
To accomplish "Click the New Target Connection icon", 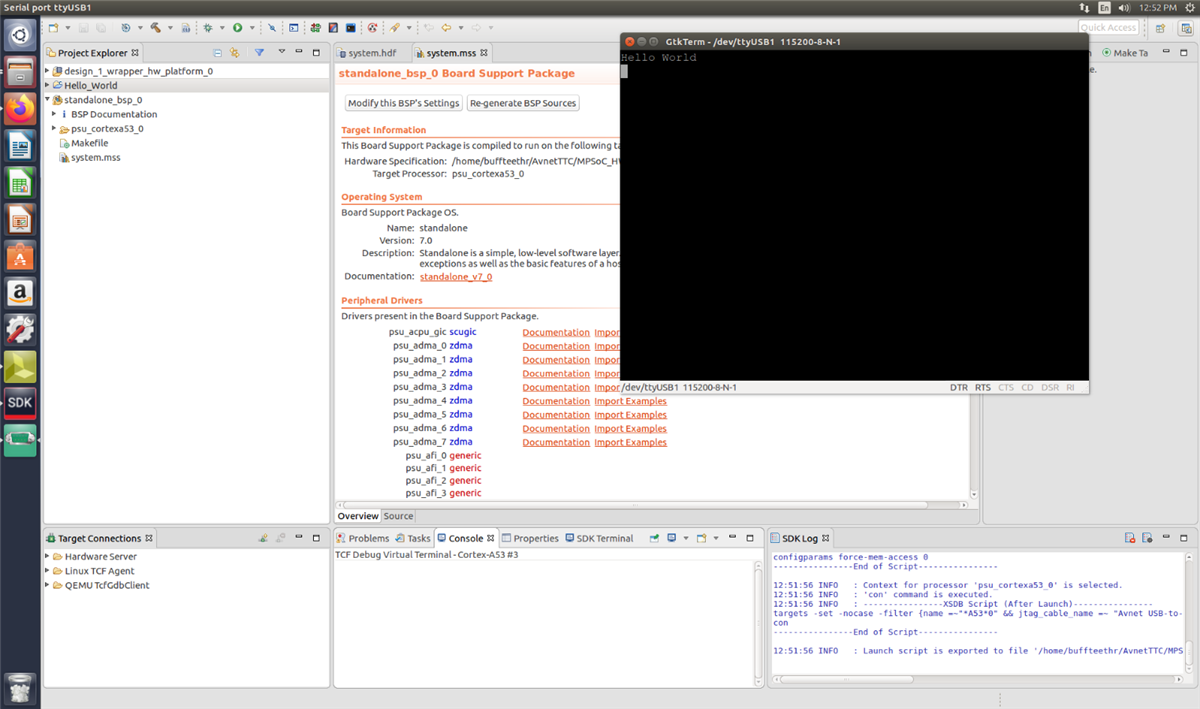I will click(263, 538).
